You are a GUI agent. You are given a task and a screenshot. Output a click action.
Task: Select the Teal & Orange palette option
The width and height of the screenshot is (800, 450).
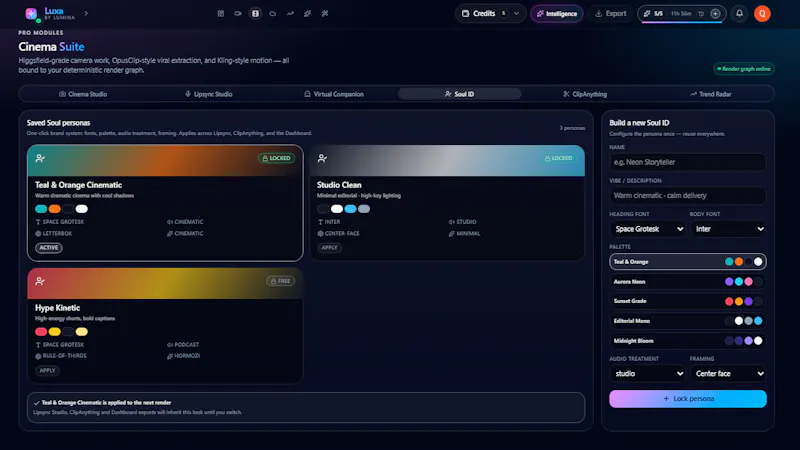point(687,262)
